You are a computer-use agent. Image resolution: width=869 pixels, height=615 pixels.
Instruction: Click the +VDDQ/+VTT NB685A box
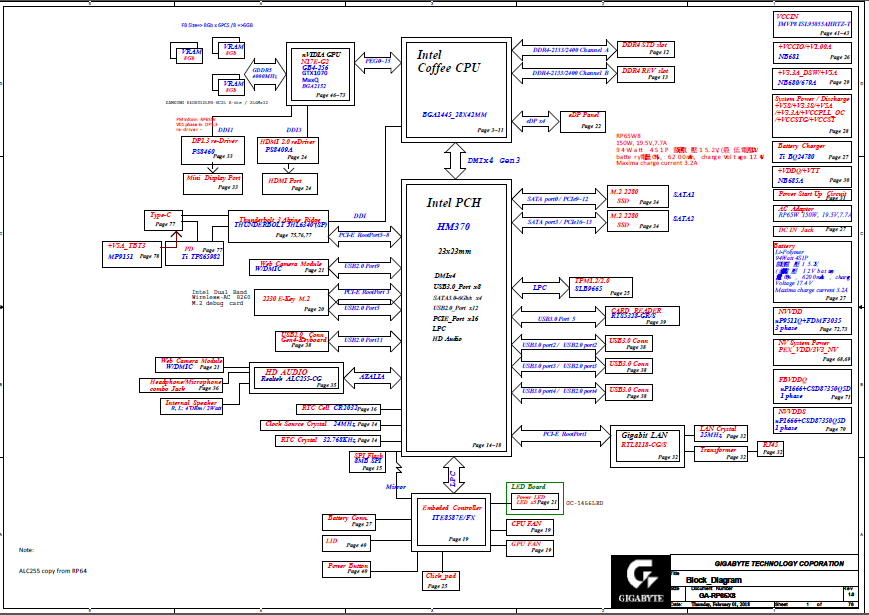(812, 177)
